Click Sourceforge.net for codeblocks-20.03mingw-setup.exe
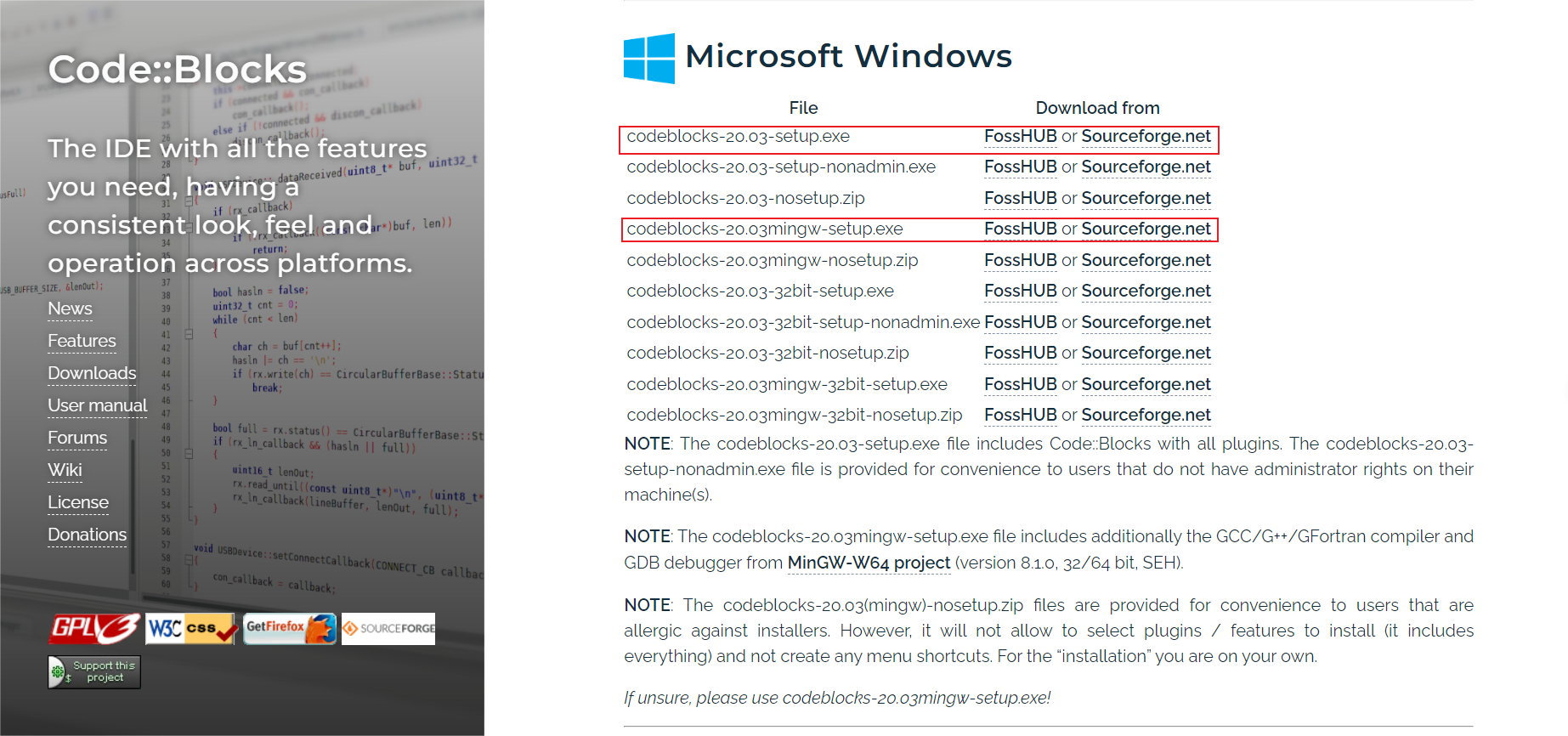The image size is (1568, 736). 1146,229
